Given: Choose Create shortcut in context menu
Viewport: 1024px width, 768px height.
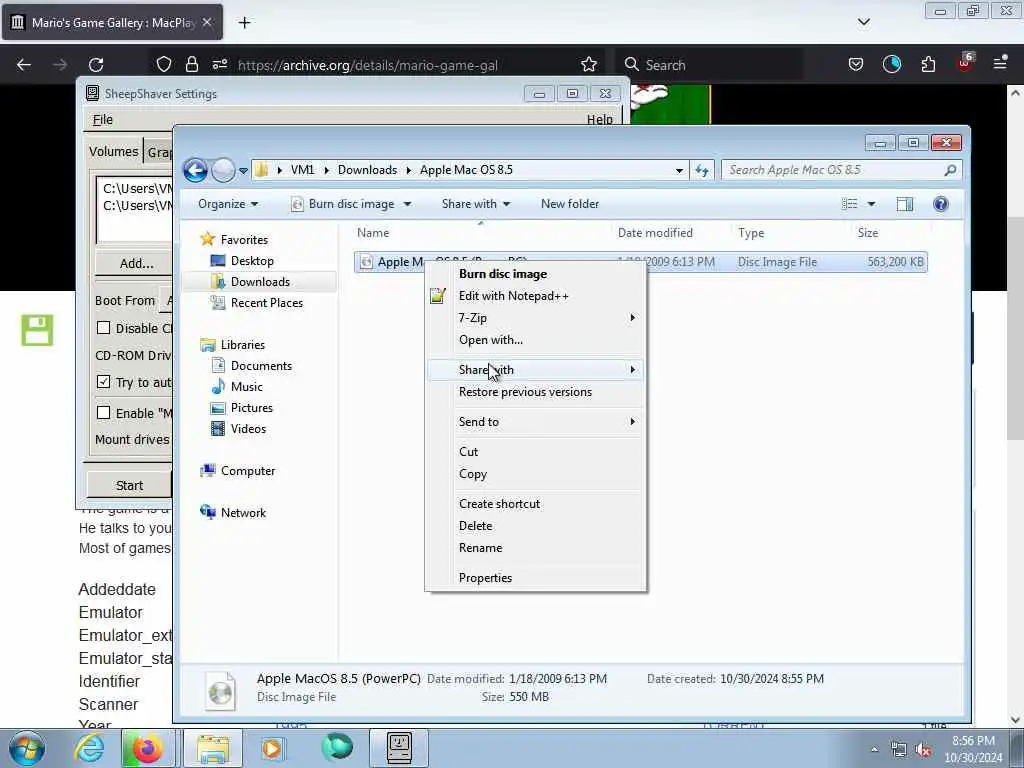Looking at the screenshot, I should point(536,504).
